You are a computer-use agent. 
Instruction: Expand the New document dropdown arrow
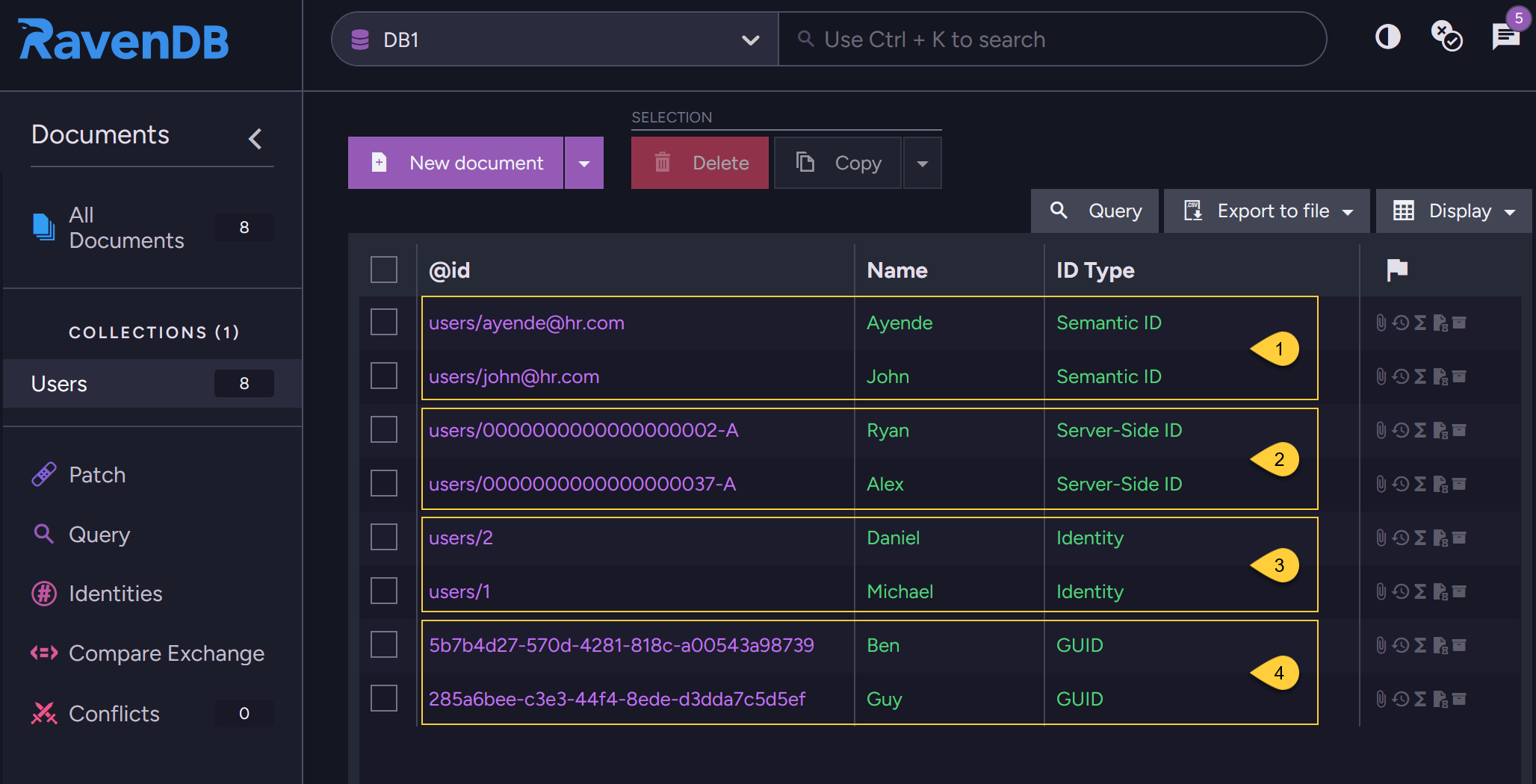tap(584, 163)
